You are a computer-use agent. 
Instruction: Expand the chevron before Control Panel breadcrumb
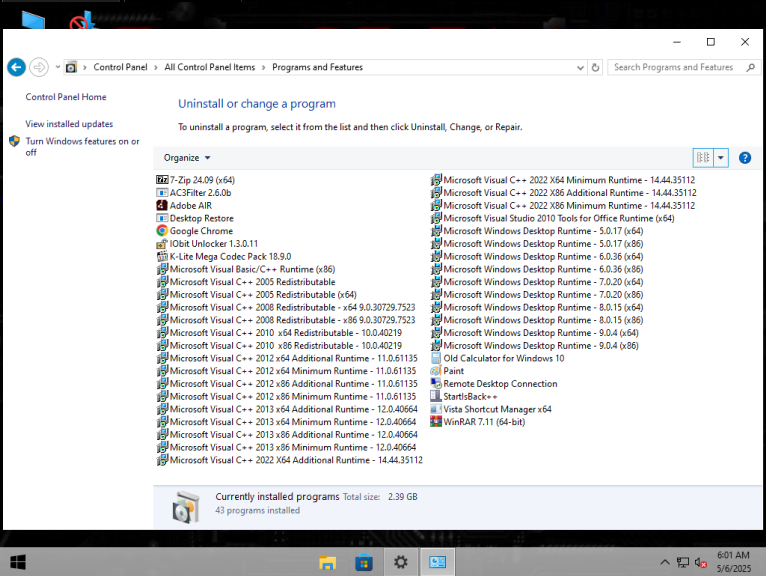(x=85, y=67)
